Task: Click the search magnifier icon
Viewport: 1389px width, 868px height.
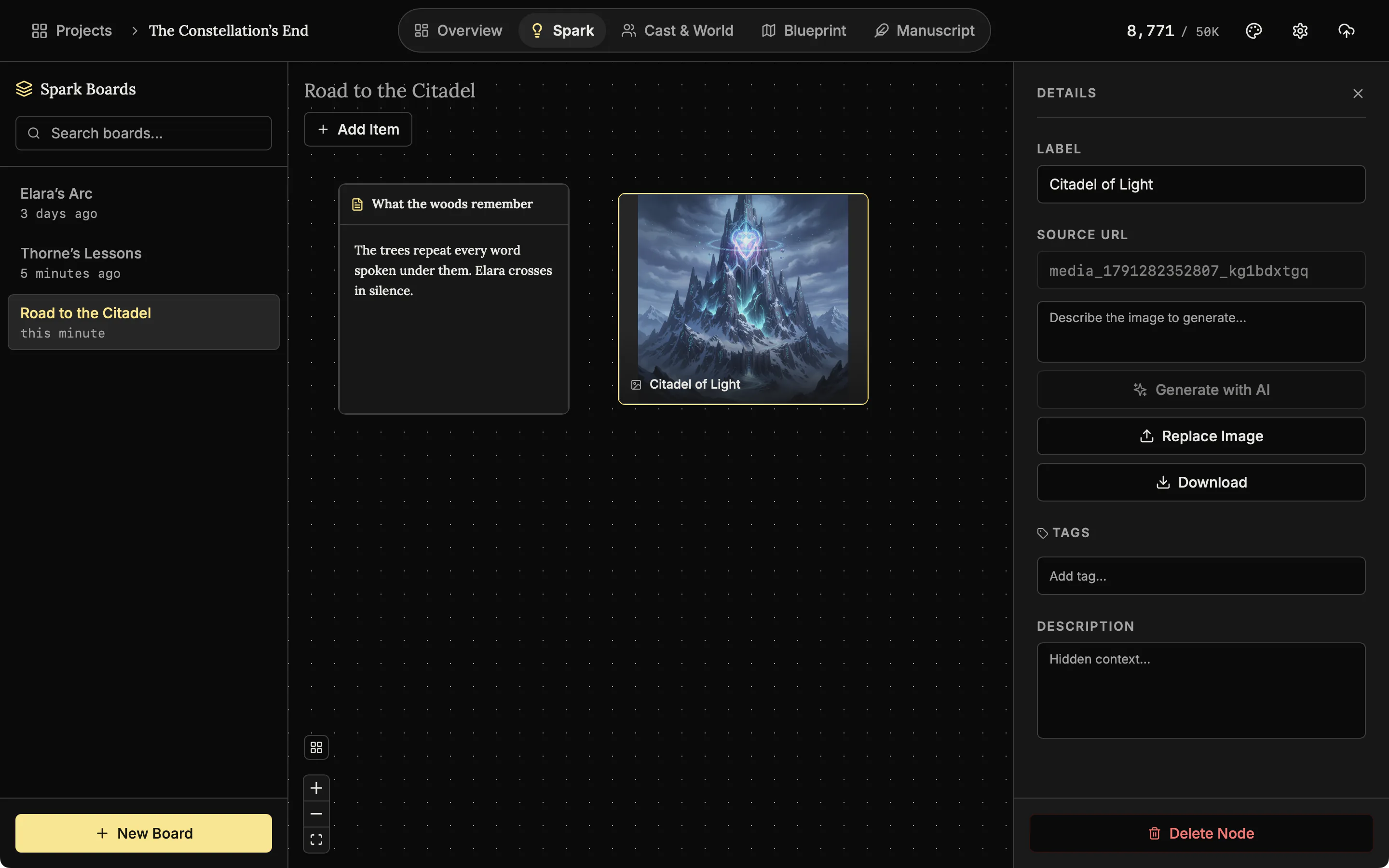Action: (34, 133)
